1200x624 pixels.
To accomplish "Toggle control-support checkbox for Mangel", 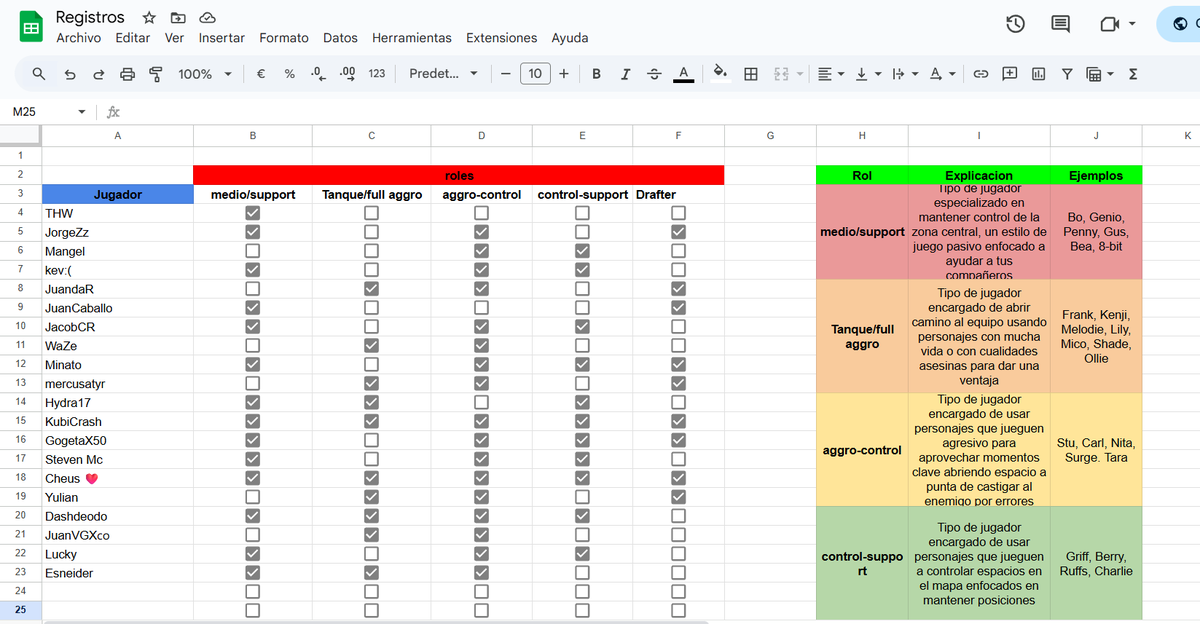I will [x=582, y=251].
